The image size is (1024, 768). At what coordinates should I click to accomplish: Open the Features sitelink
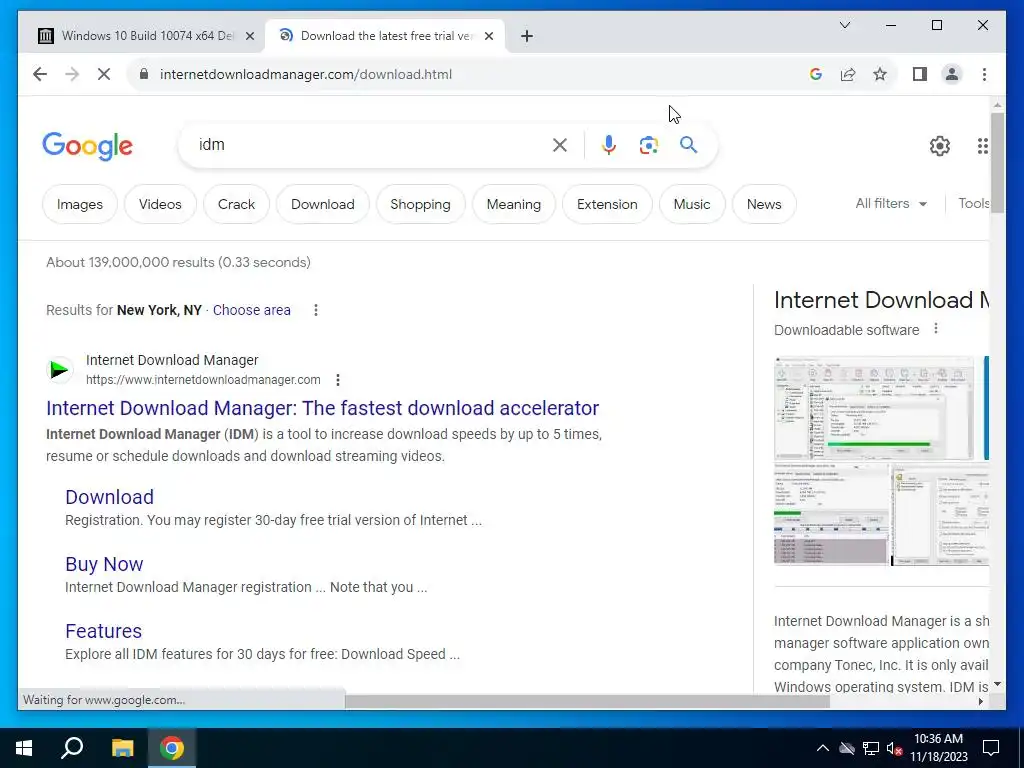coord(104,631)
